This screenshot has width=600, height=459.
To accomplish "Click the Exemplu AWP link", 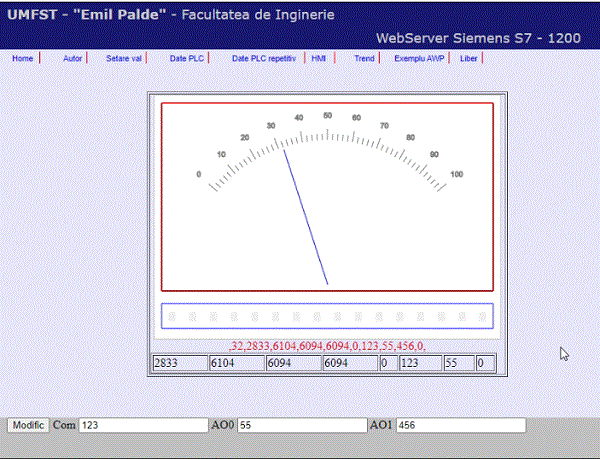I will 418,59.
